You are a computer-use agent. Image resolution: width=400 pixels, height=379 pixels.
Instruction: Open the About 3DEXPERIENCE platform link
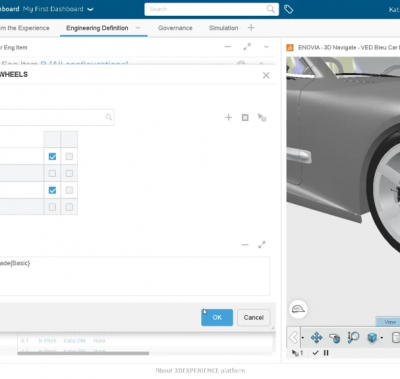click(x=200, y=370)
